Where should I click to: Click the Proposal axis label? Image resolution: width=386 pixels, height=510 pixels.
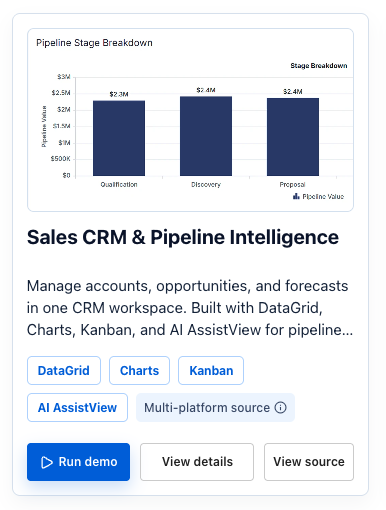click(x=292, y=184)
